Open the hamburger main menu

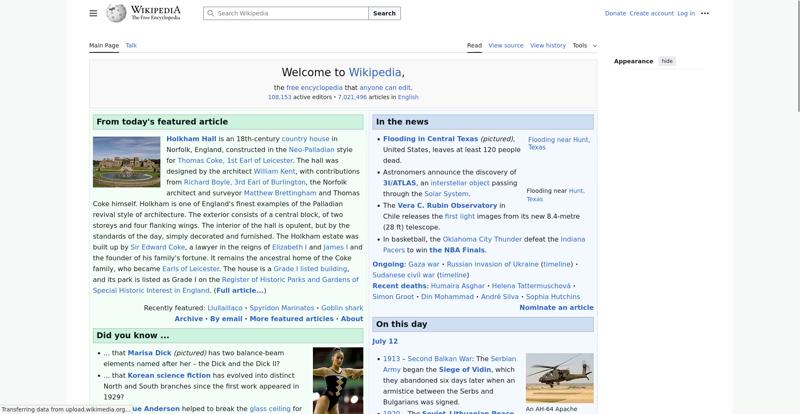pos(93,13)
